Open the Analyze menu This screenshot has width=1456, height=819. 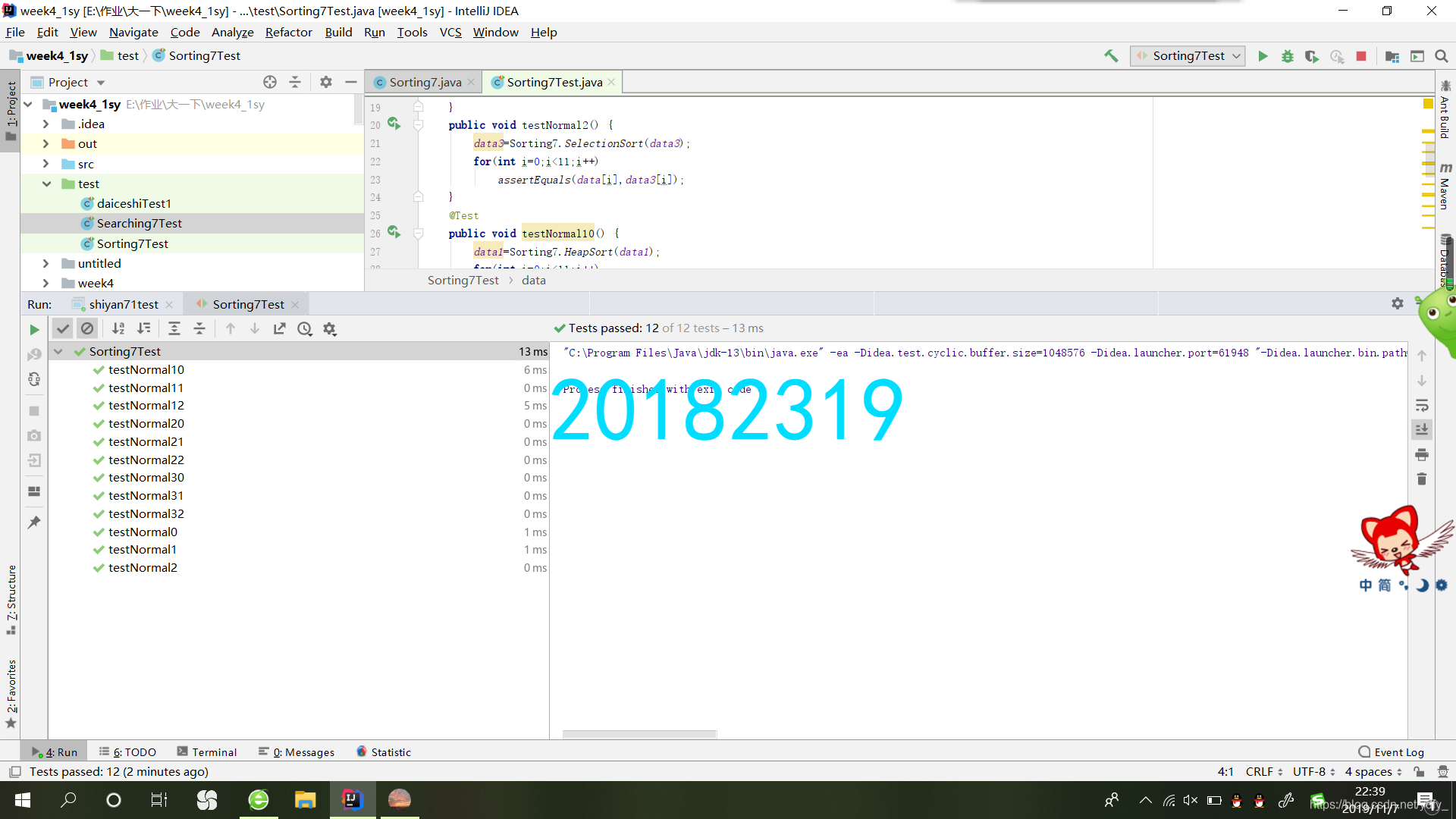(x=232, y=32)
